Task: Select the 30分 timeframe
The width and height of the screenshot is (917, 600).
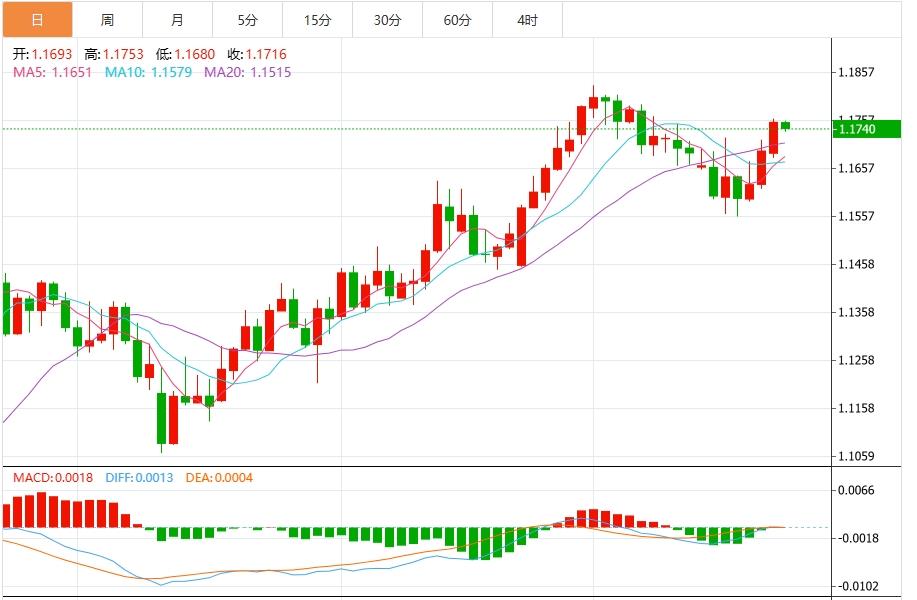Action: coord(387,19)
